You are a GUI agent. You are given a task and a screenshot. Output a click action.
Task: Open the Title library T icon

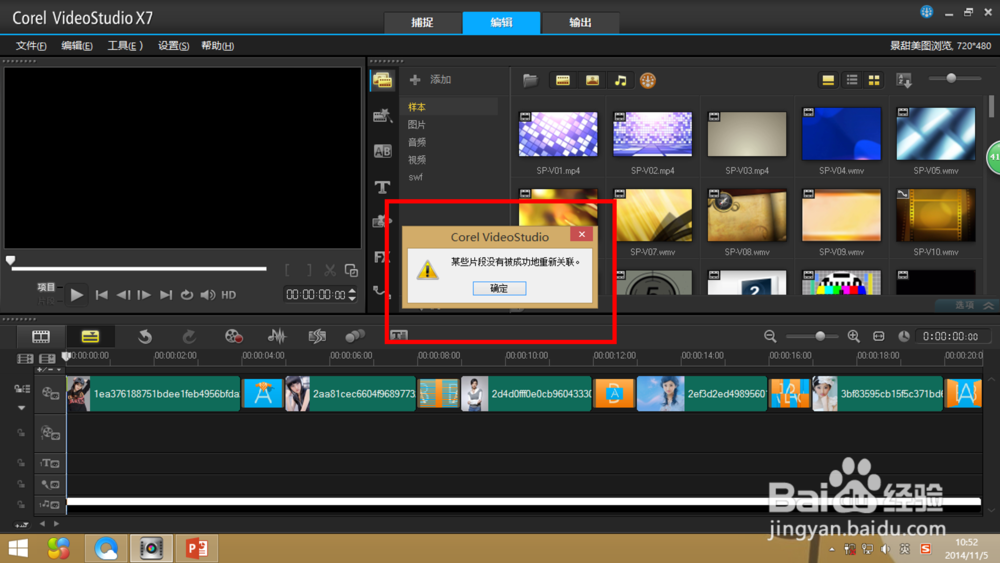click(383, 187)
